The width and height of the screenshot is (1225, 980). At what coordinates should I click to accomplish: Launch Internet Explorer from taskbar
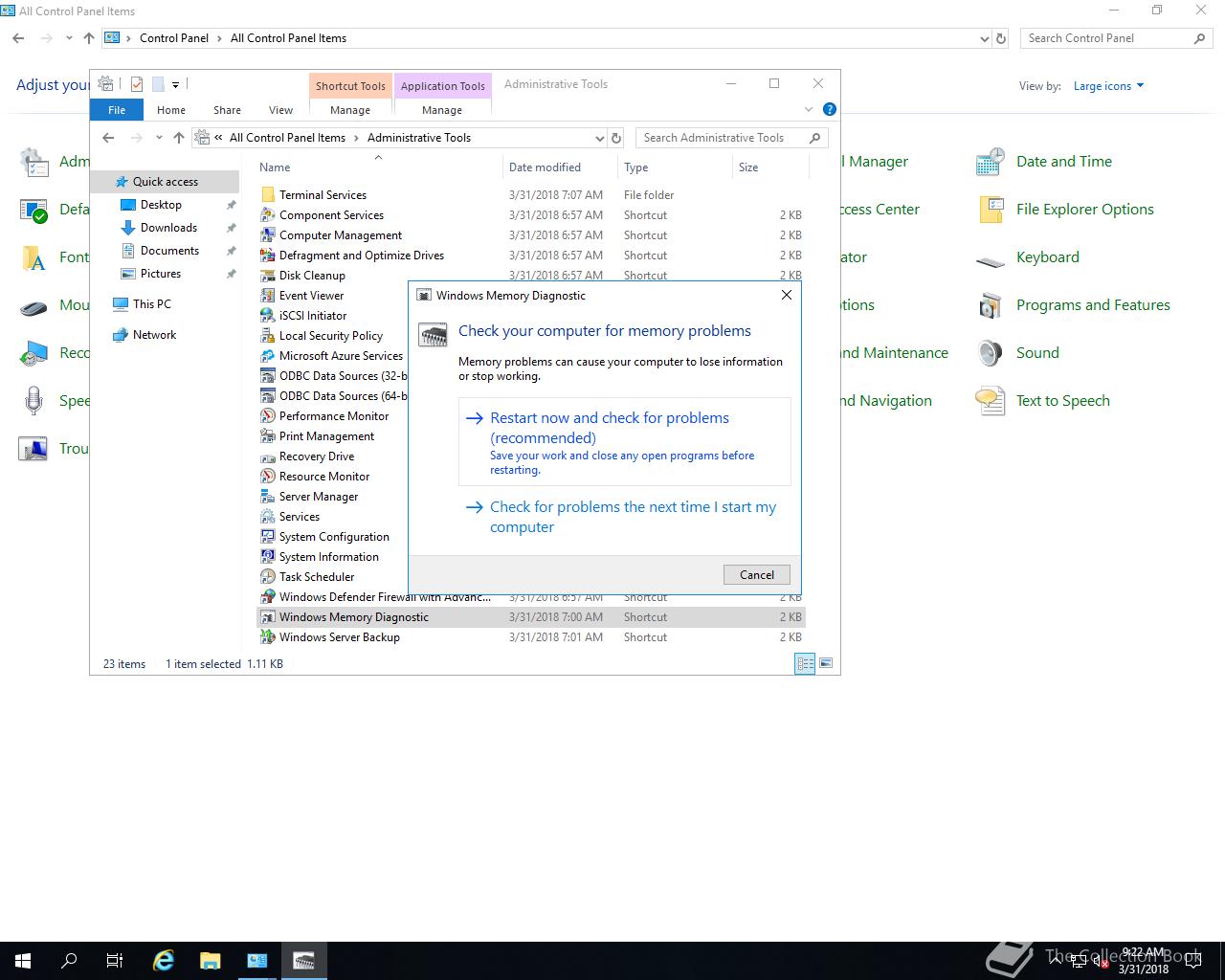tap(164, 961)
